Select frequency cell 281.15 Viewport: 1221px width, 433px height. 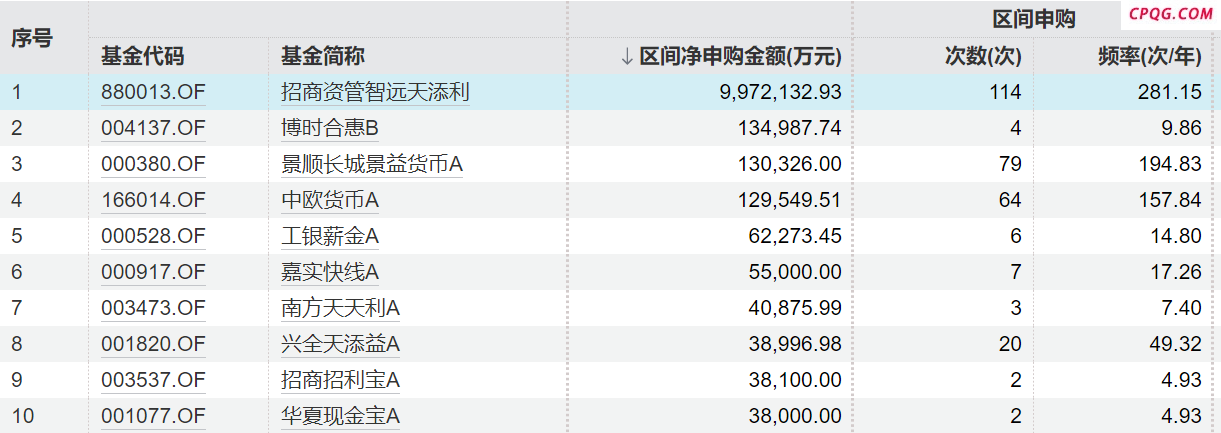coord(1171,92)
